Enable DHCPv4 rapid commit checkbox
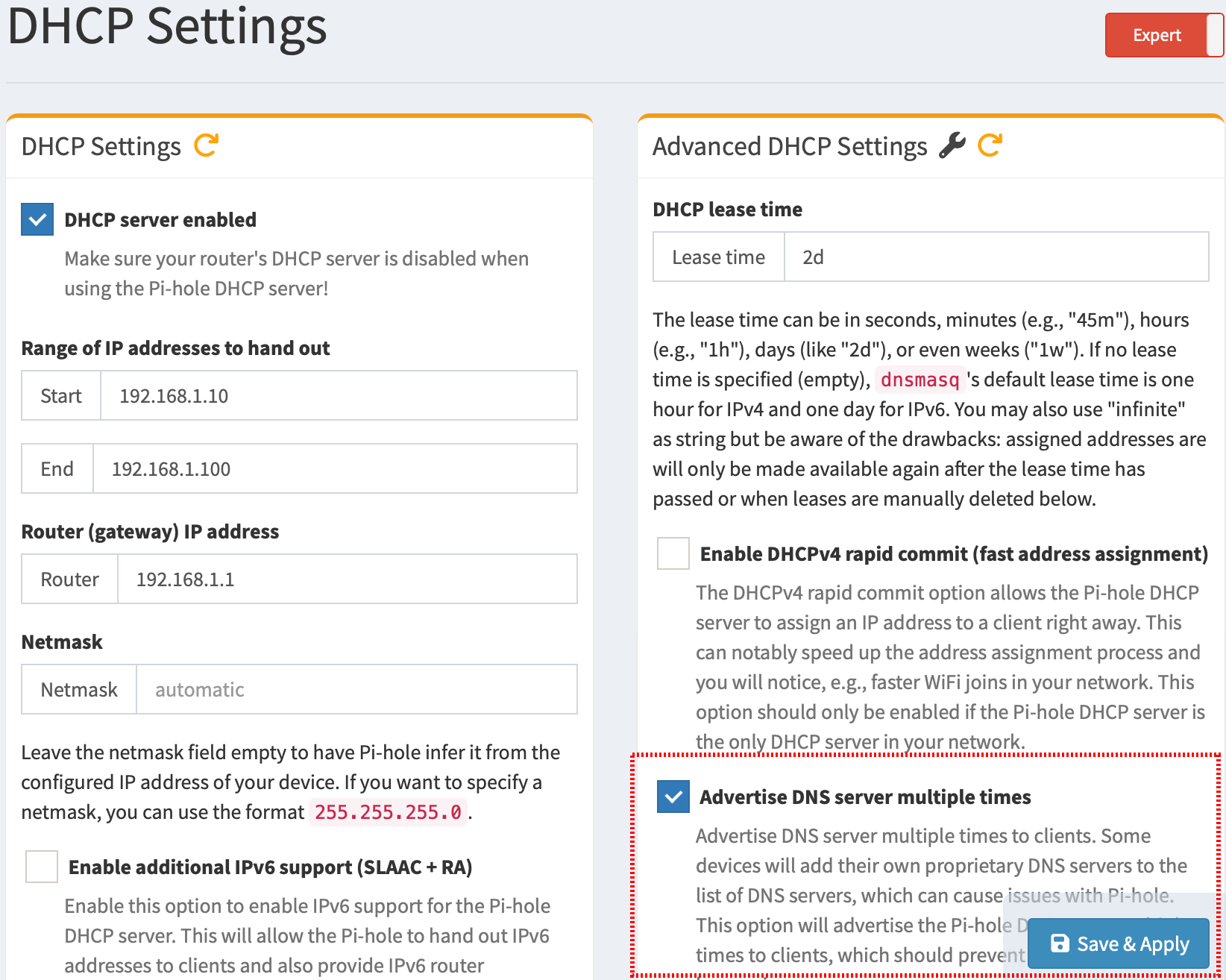 (673, 554)
